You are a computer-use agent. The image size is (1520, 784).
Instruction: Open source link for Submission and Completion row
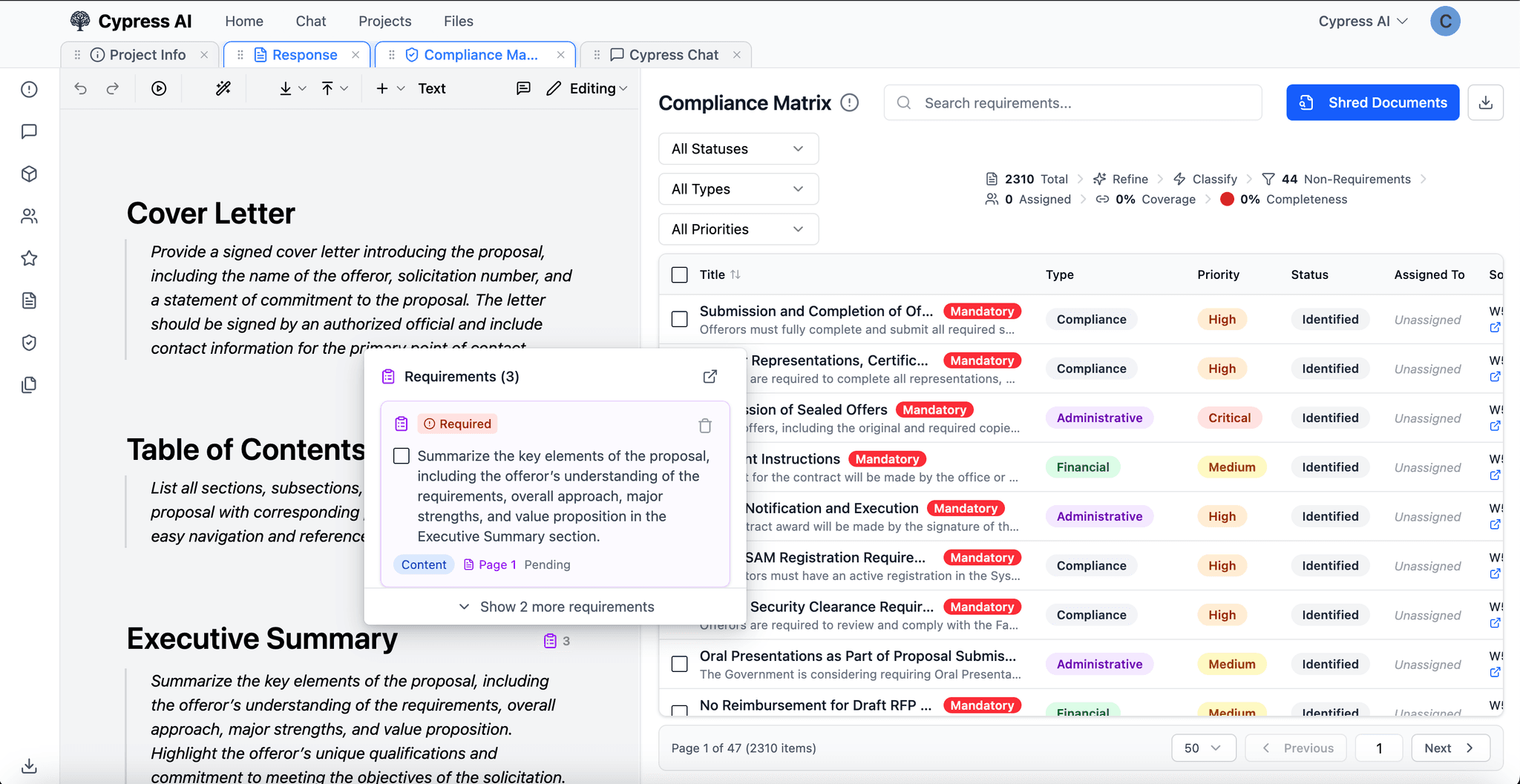click(x=1495, y=328)
